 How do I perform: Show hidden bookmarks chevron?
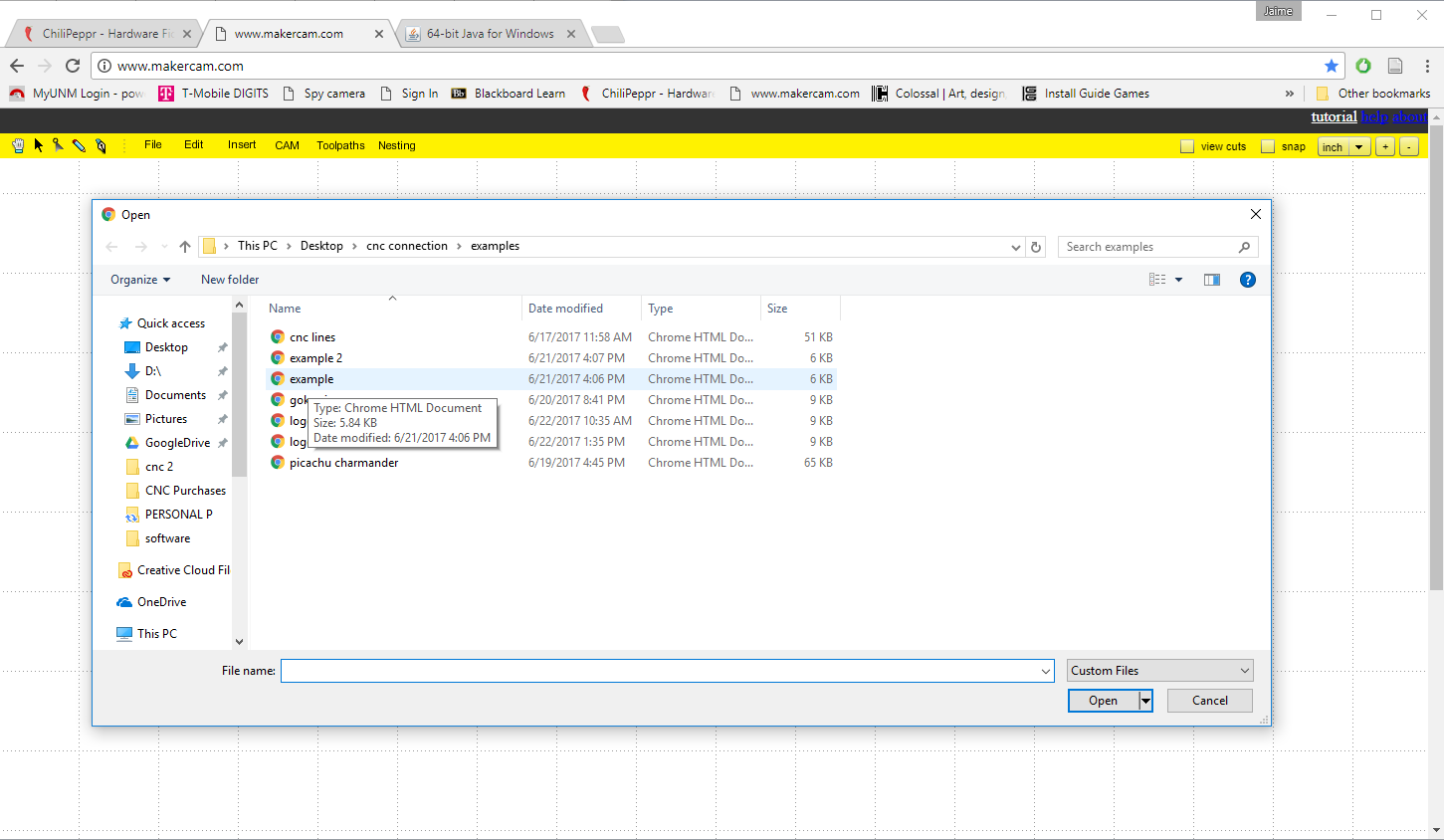pyautogui.click(x=1290, y=94)
